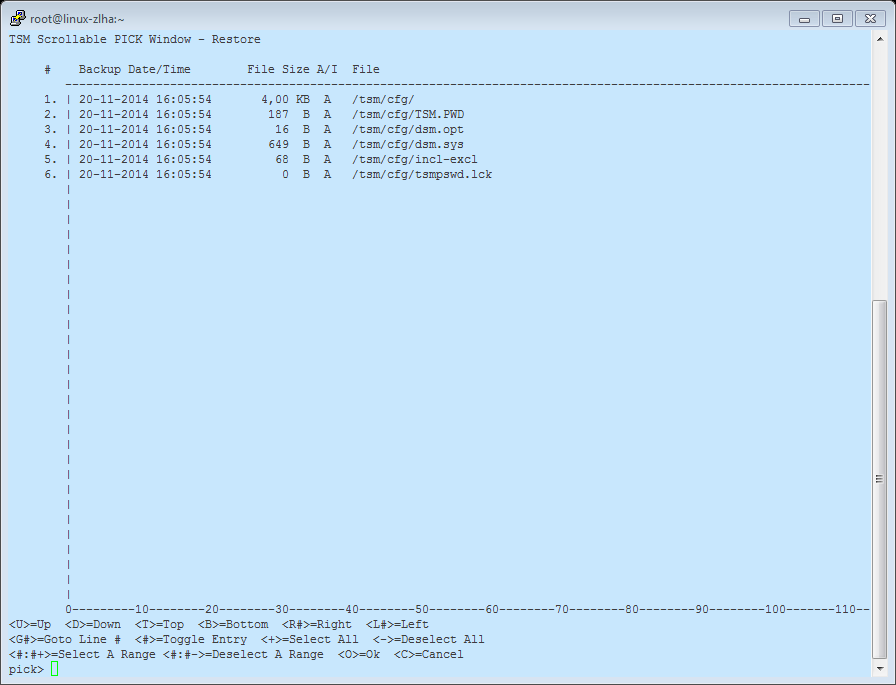Viewport: 896px width, 685px height.
Task: Click the <G#>=Goto Line # text
Action: tap(65, 639)
